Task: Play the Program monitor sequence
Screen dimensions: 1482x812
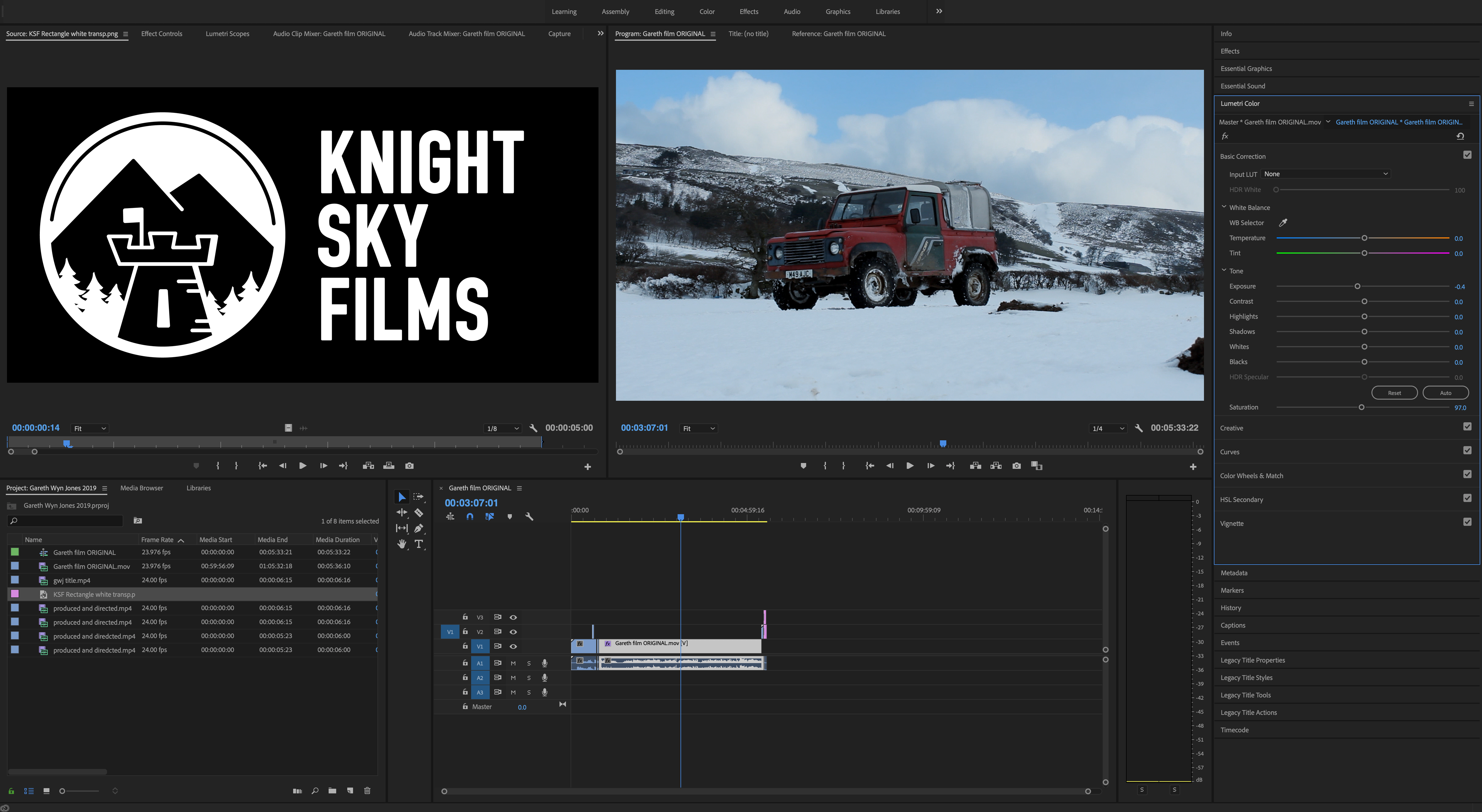Action: tap(910, 466)
